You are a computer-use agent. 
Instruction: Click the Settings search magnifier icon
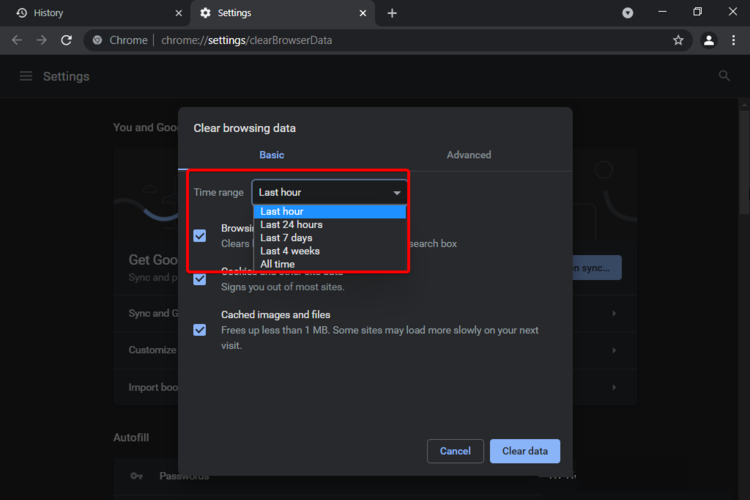coord(724,76)
